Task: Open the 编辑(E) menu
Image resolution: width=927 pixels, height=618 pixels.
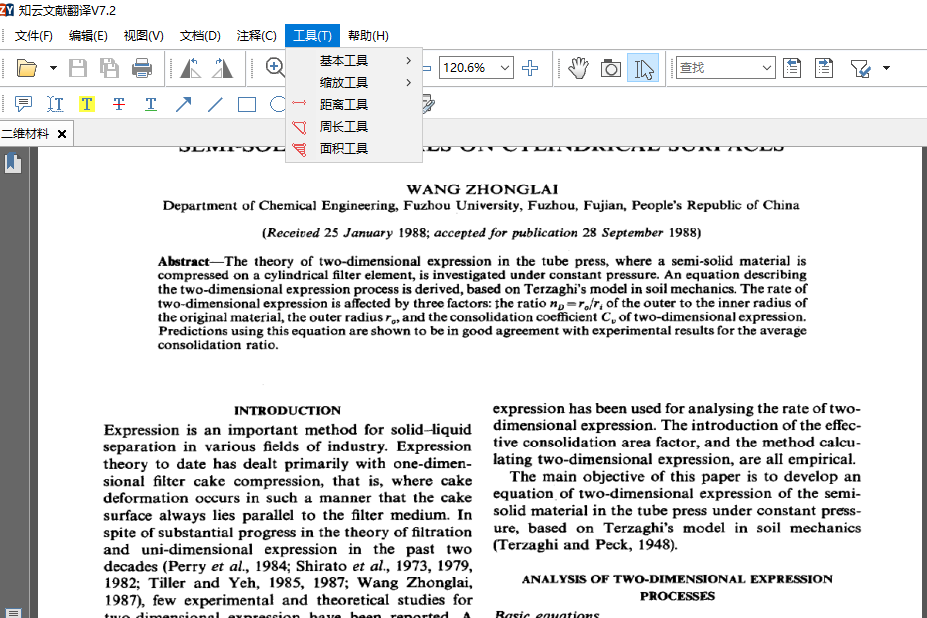Action: pos(88,36)
